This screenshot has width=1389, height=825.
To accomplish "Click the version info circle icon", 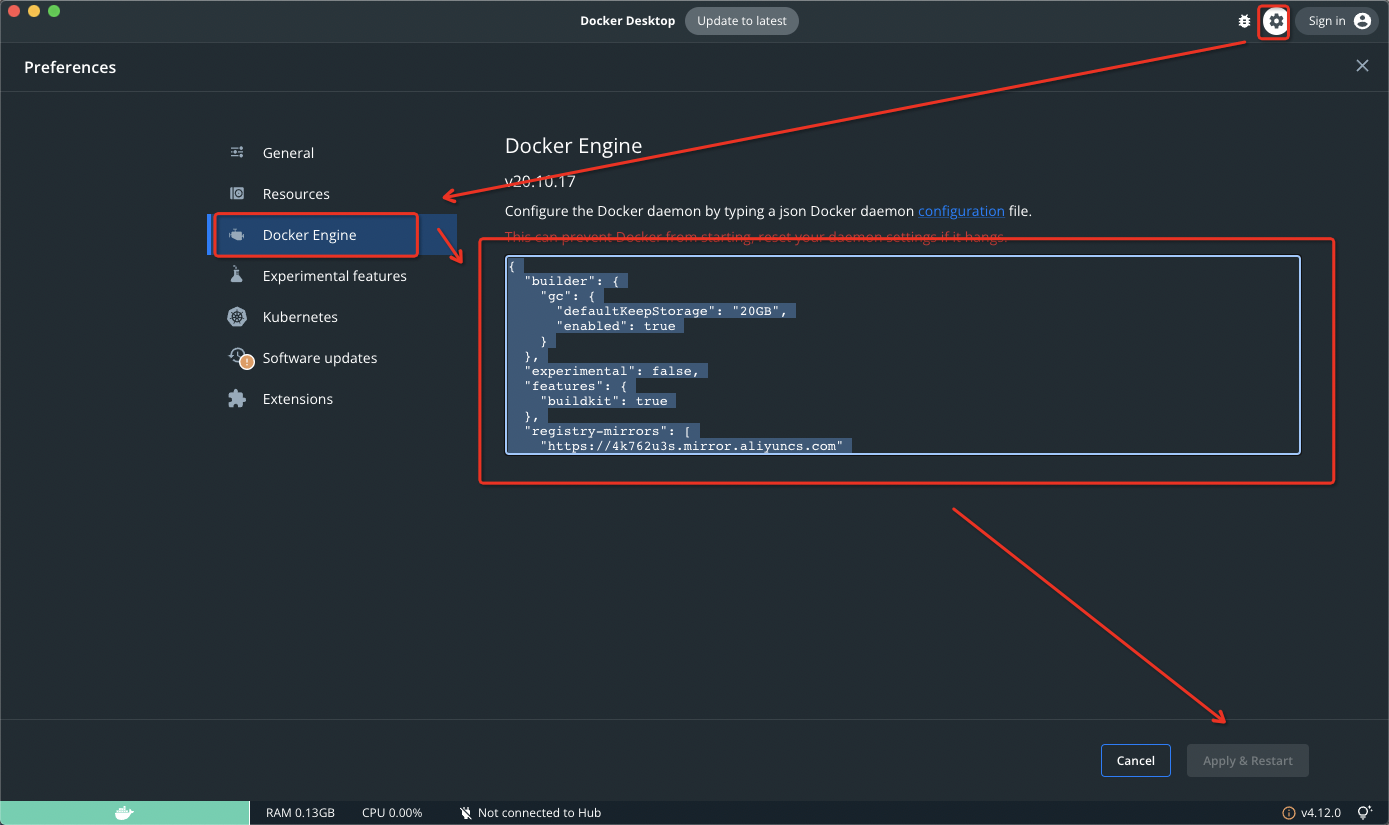I will 1289,813.
